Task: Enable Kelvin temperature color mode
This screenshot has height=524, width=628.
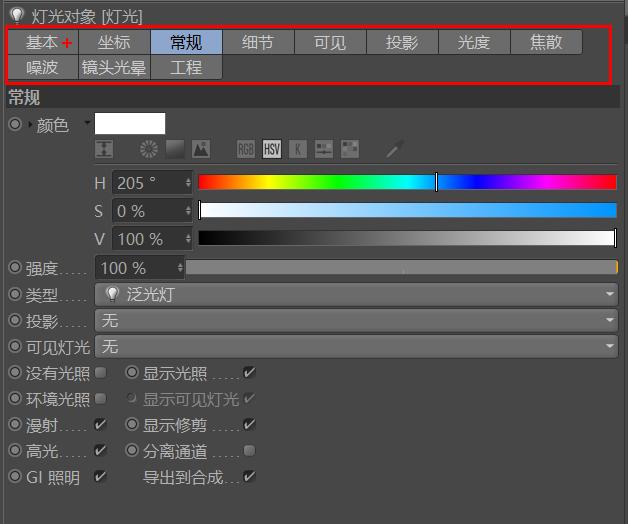Action: [298, 149]
